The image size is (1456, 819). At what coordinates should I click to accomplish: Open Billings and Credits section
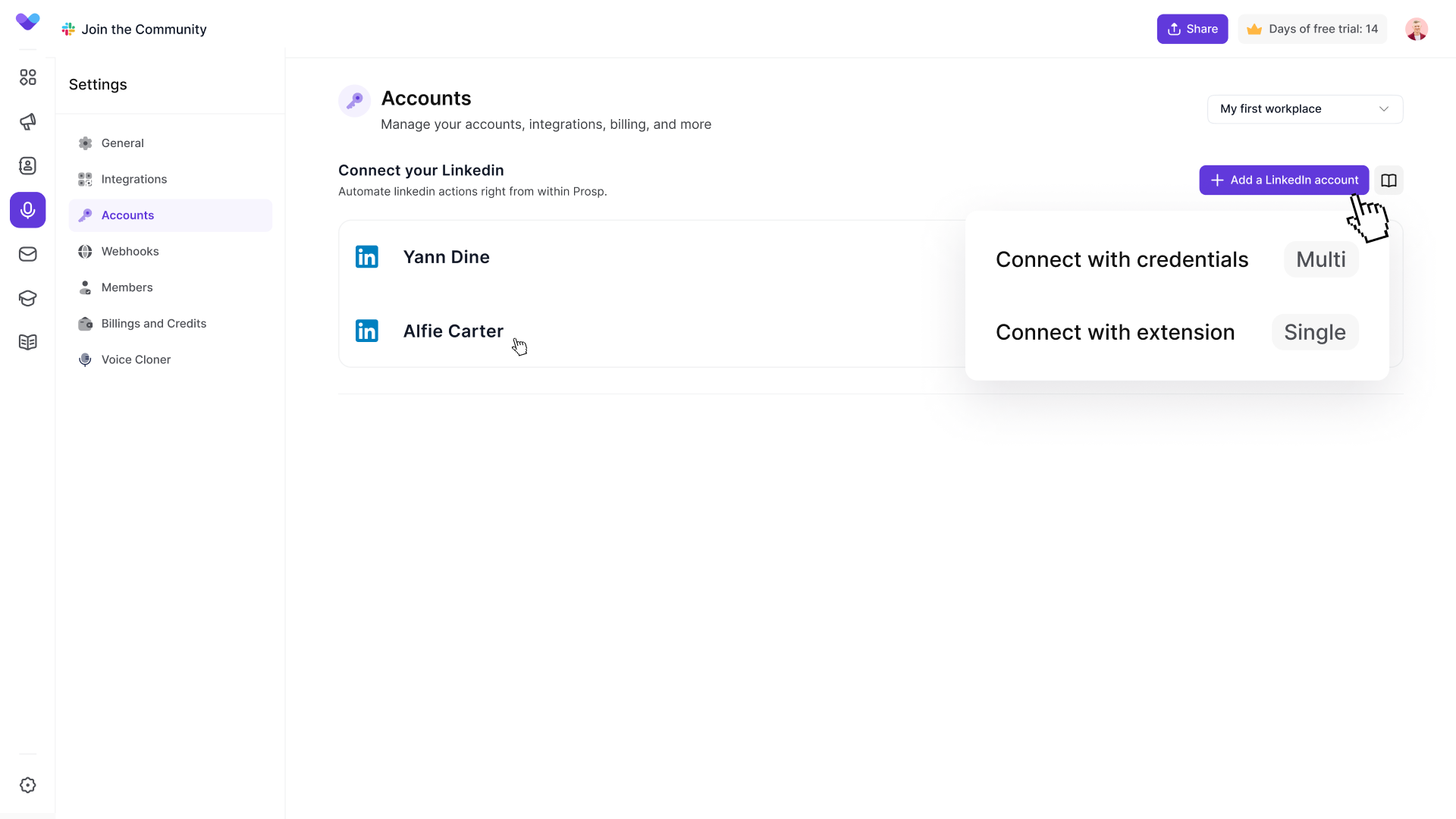[x=153, y=324]
